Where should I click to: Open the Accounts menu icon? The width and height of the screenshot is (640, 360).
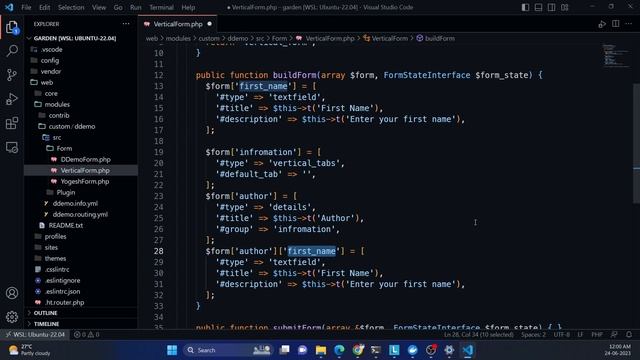click(x=12, y=293)
